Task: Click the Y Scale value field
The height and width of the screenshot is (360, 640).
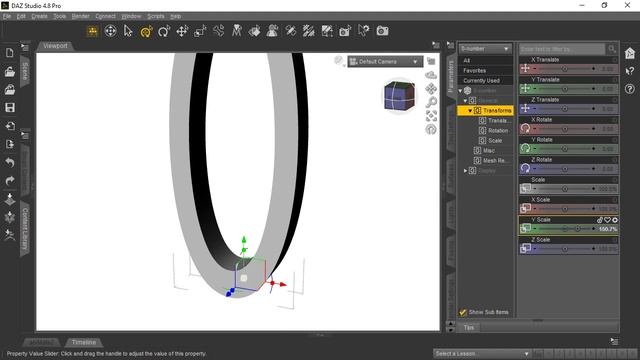Action: pos(607,229)
